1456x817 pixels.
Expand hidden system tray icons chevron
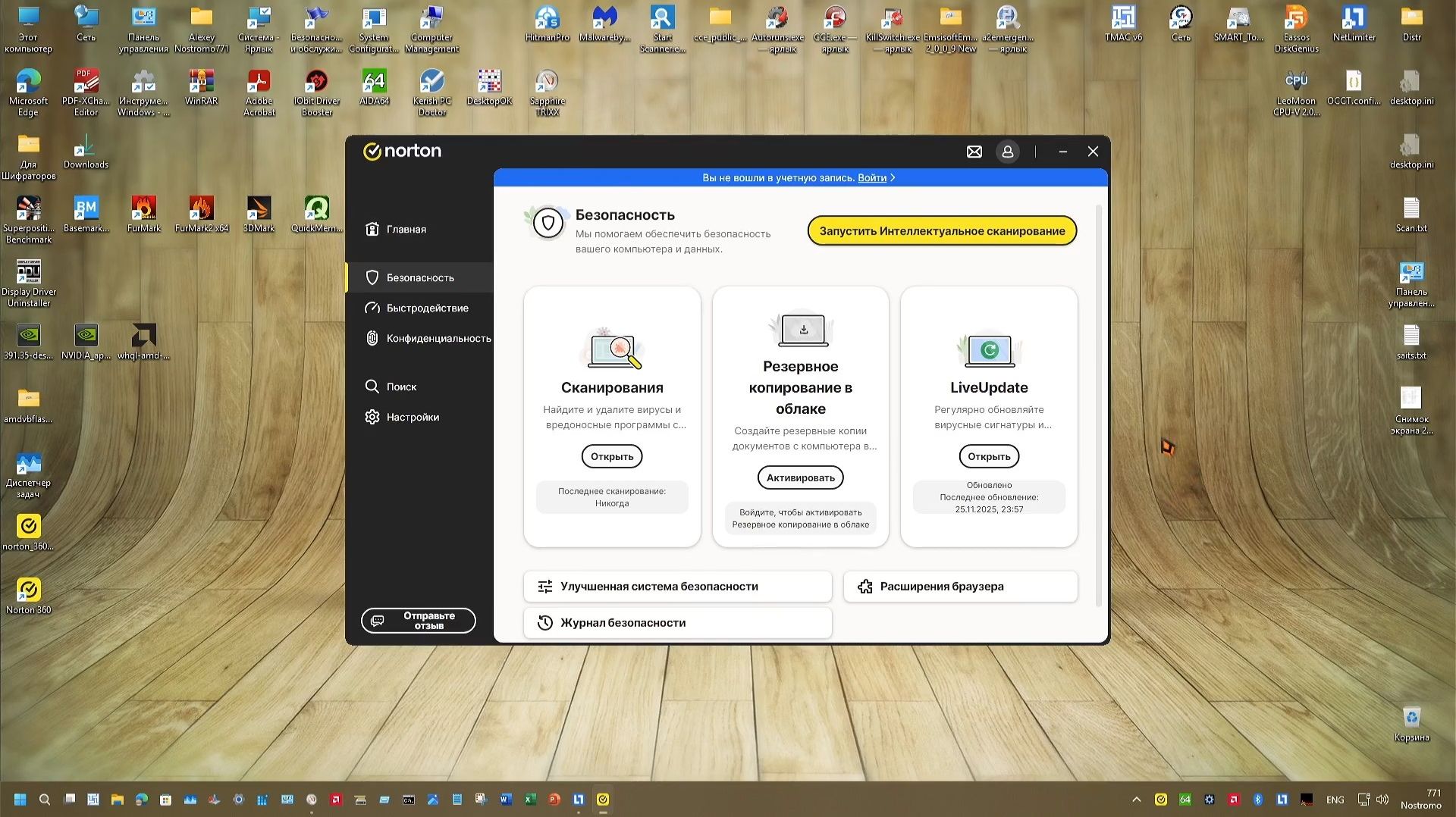[x=1136, y=800]
